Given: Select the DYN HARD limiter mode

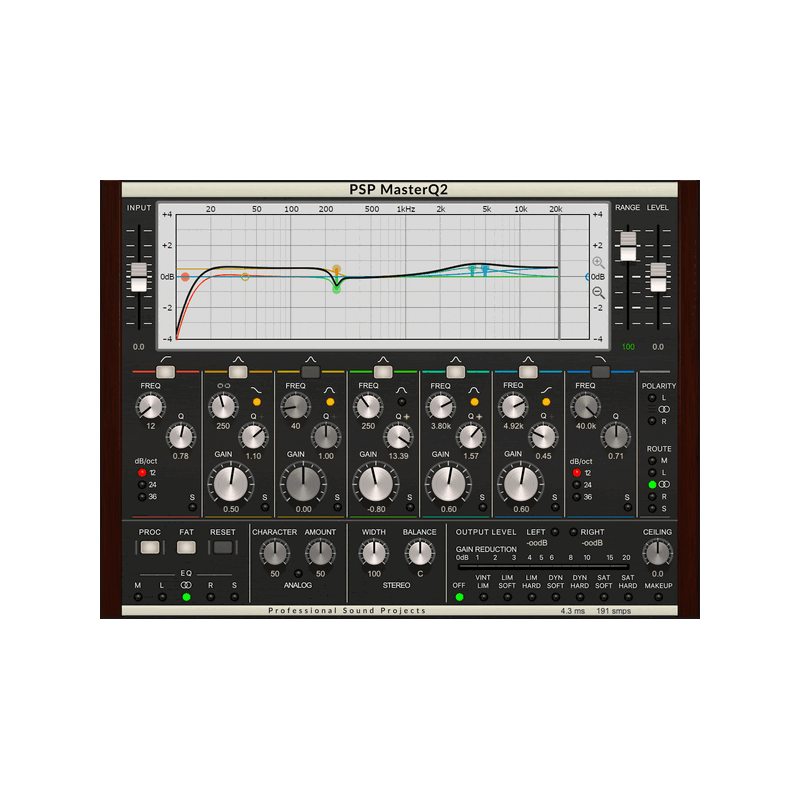Looking at the screenshot, I should tap(580, 597).
